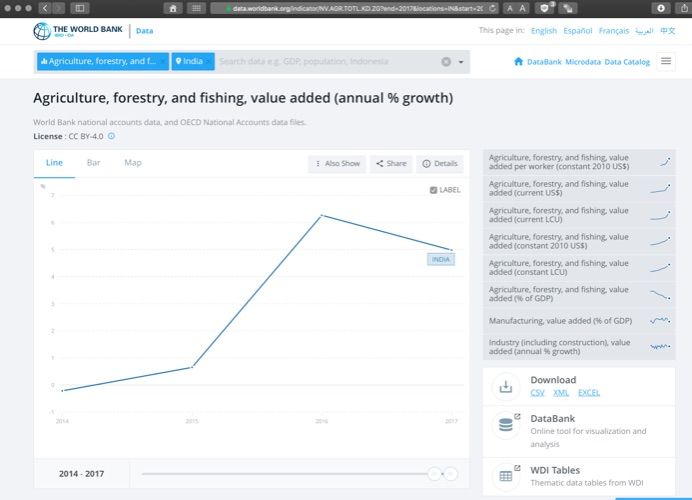Open the WDI Tables grid icon

pyautogui.click(x=506, y=476)
